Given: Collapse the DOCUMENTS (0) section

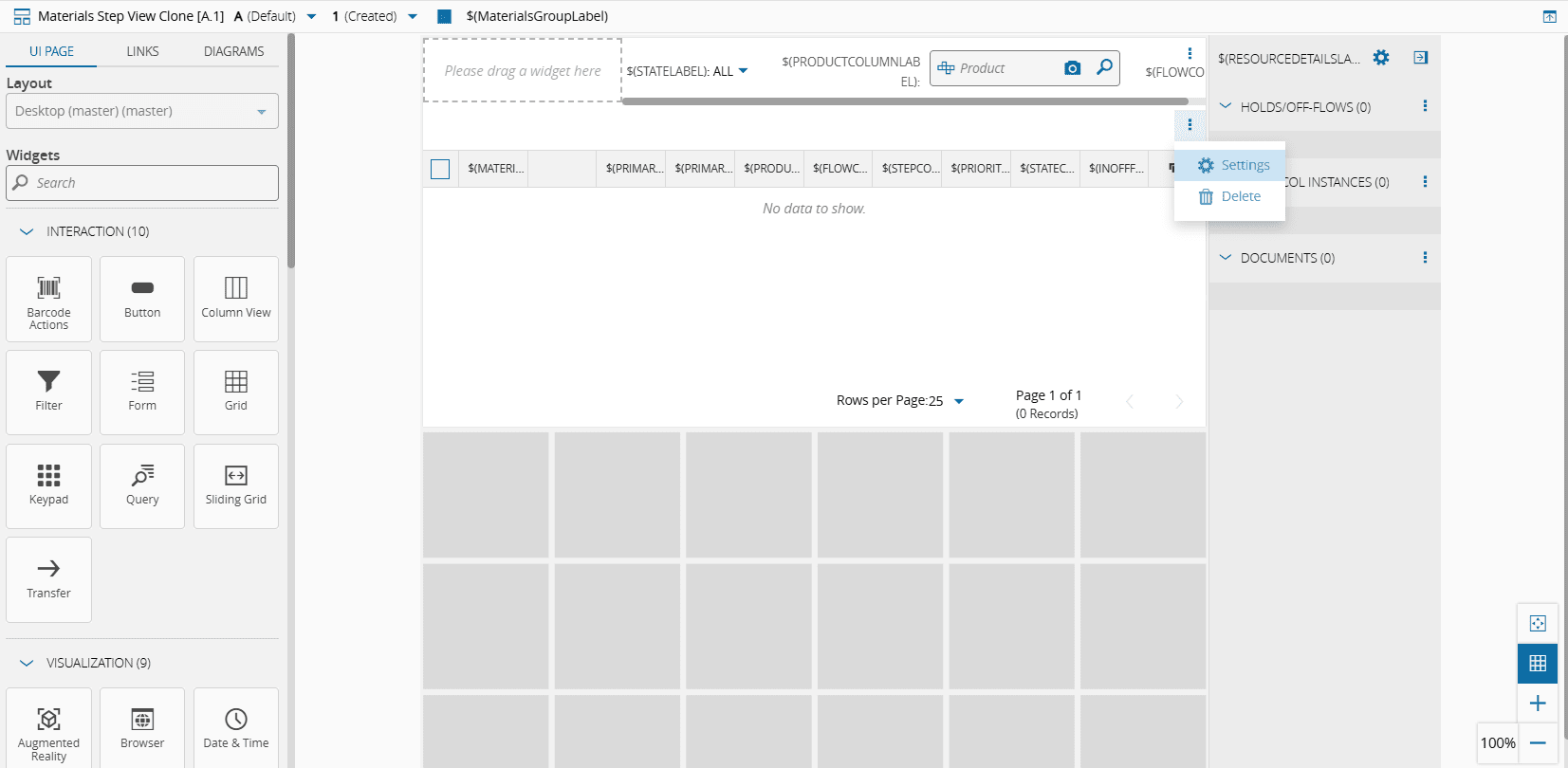Looking at the screenshot, I should [x=1225, y=257].
